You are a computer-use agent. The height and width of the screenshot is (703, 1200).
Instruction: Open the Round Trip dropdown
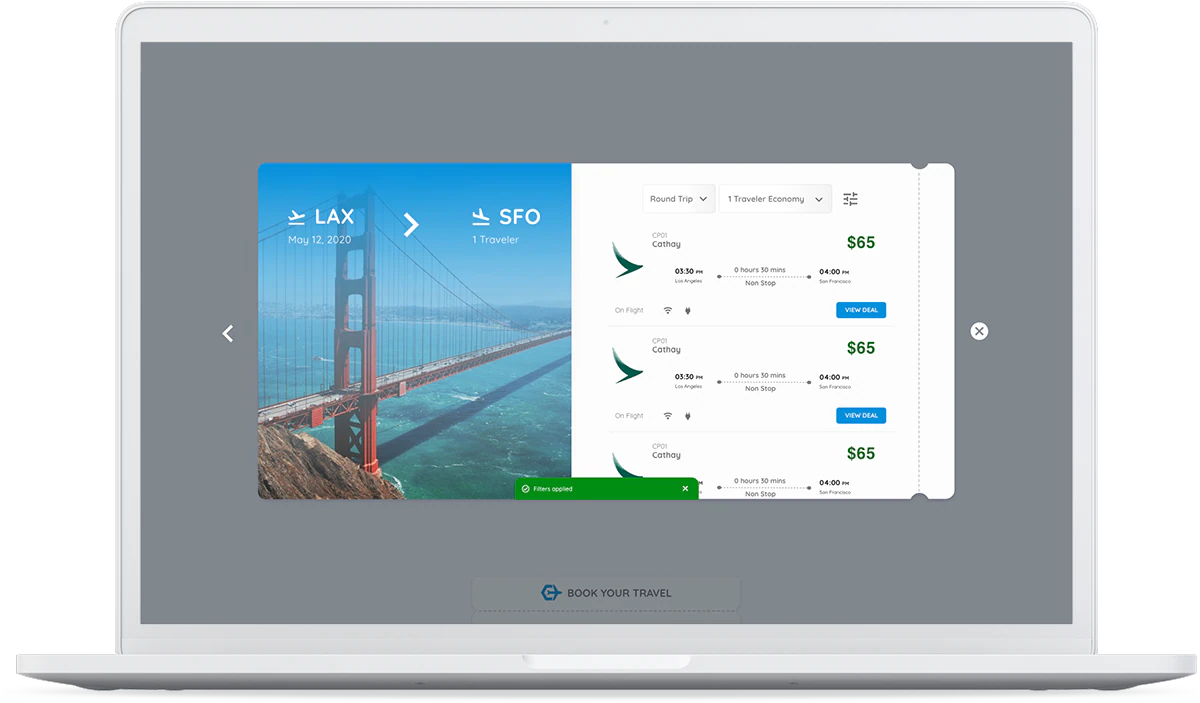[679, 199]
